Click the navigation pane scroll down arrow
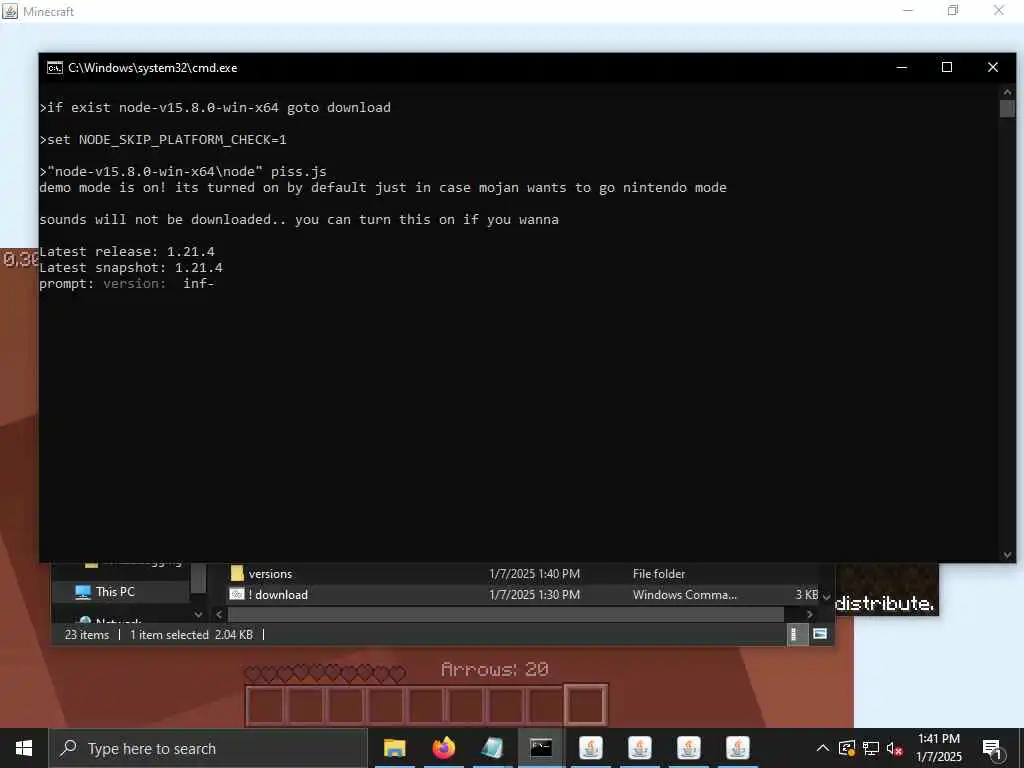Image resolution: width=1024 pixels, height=768 pixels. 199,615
